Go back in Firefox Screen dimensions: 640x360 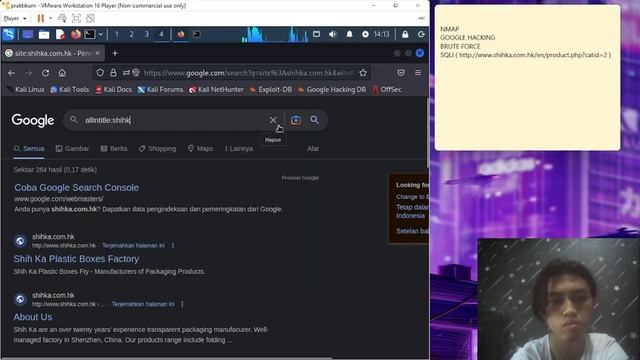11,73
